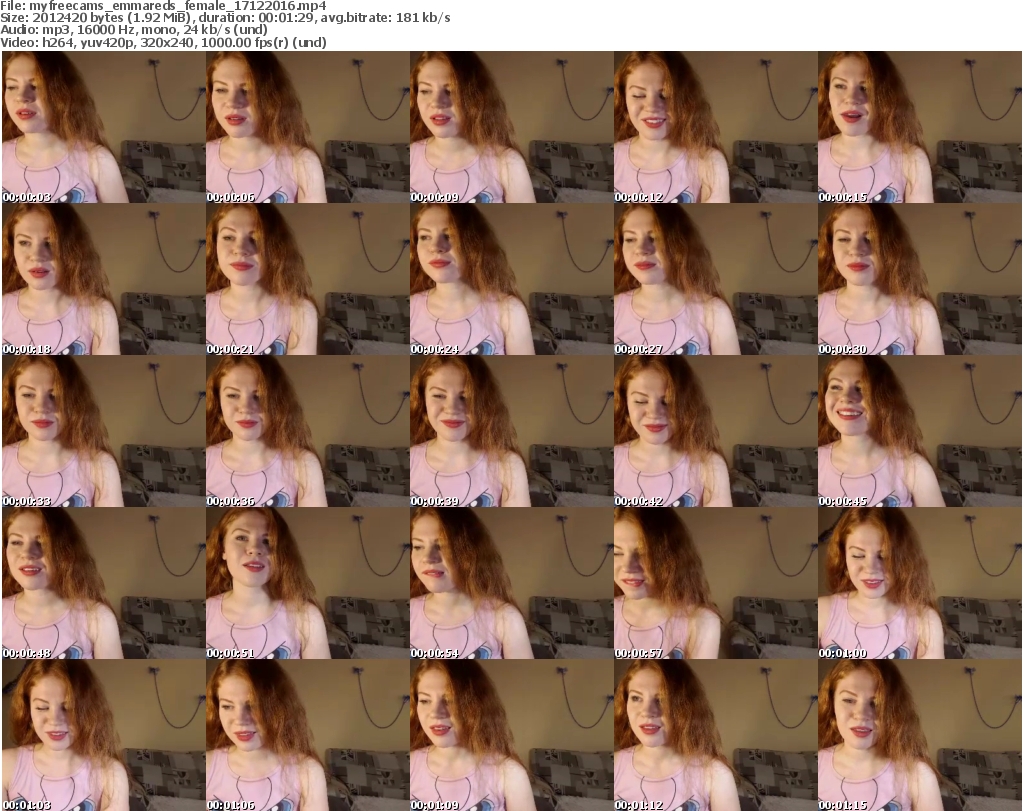Pick the 00:00:33 preview frame
This screenshot has width=1024, height=811.
pyautogui.click(x=104, y=432)
